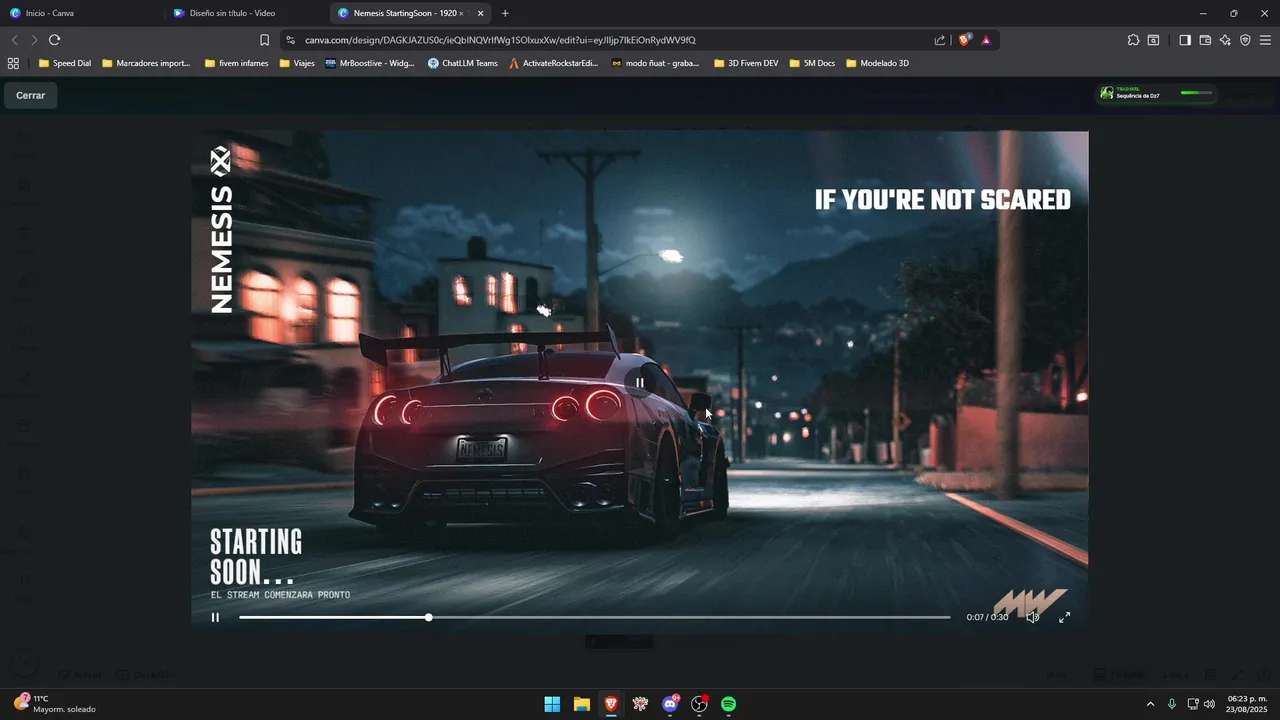Open the Modelado 3D bookmark folder

[x=877, y=63]
